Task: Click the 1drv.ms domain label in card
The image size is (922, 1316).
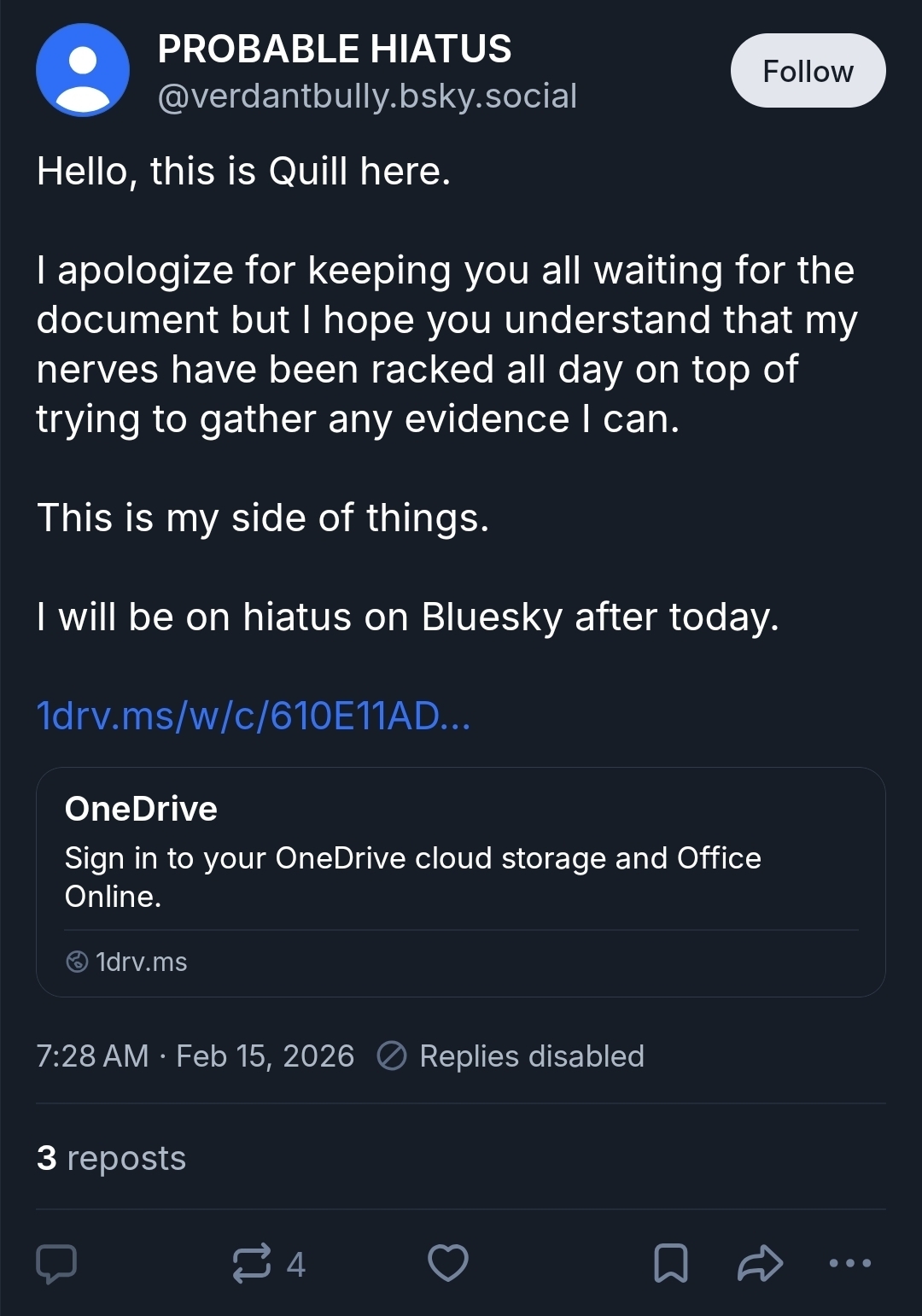Action: [142, 962]
